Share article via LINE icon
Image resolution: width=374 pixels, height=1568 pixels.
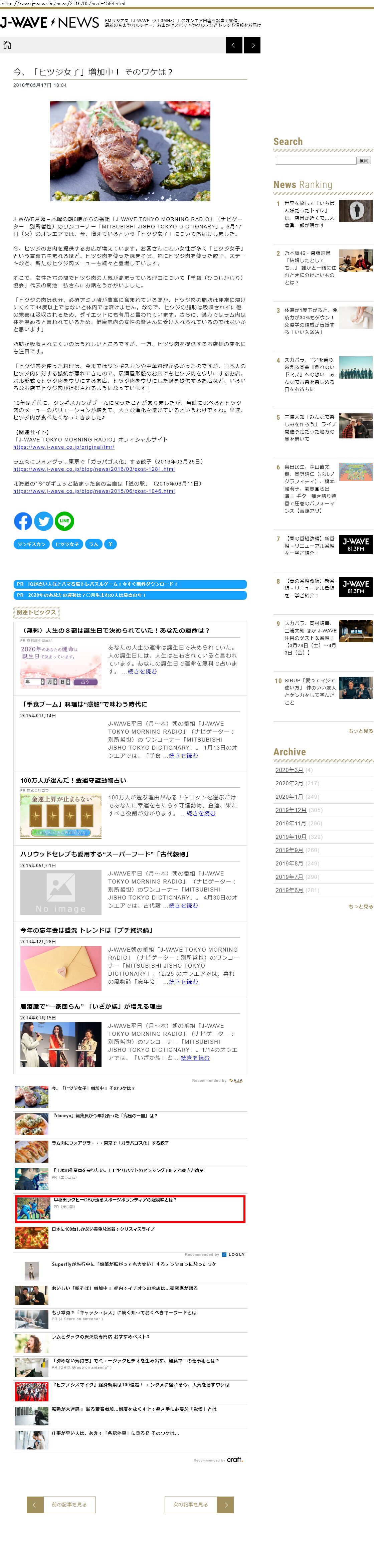coord(64,521)
